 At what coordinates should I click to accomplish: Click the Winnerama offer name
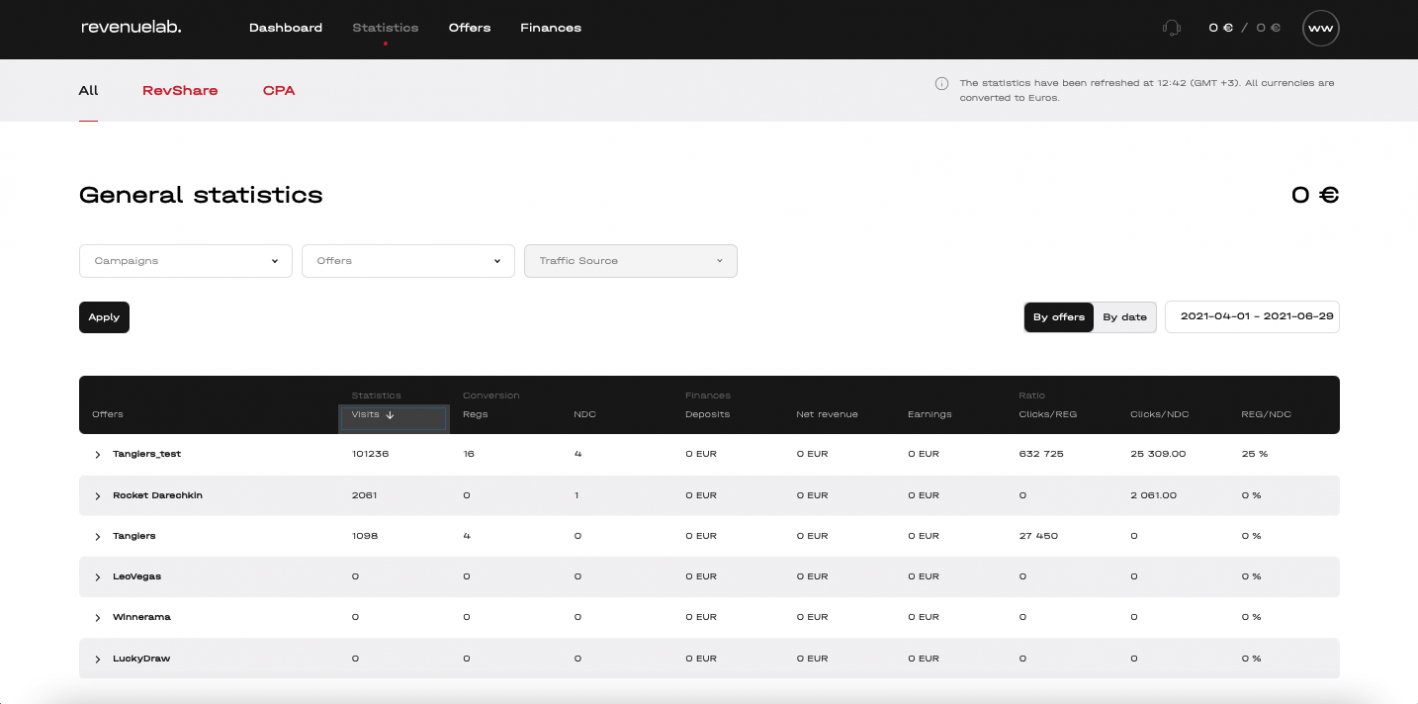coord(142,617)
